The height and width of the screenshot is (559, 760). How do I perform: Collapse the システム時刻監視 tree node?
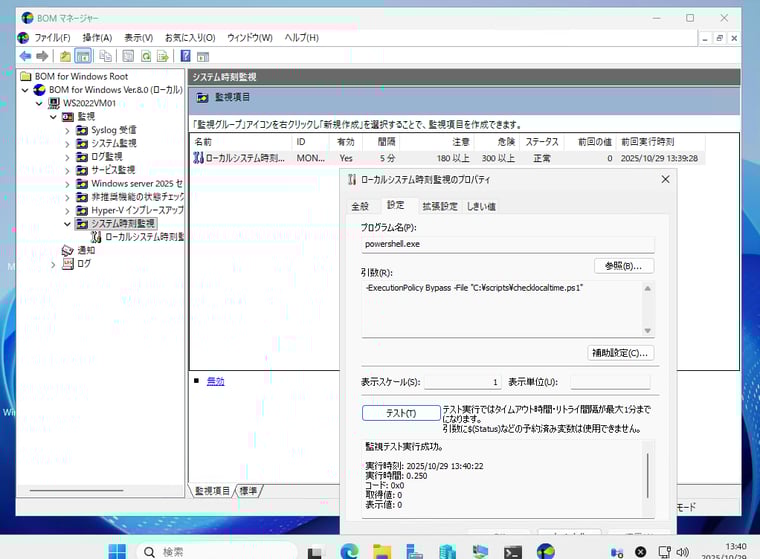(67, 224)
